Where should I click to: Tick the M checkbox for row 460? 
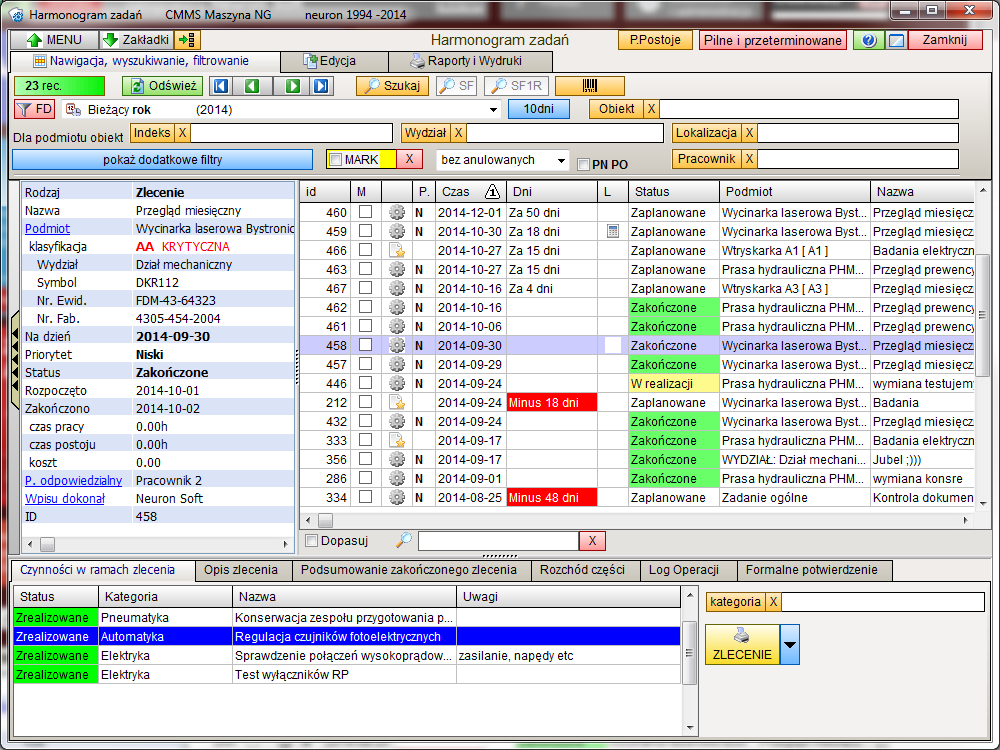[x=365, y=212]
